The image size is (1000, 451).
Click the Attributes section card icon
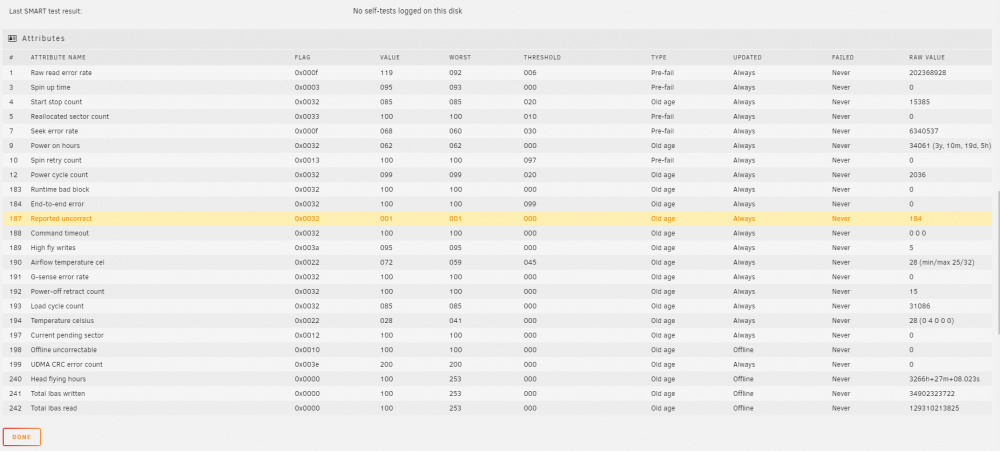pyautogui.click(x=12, y=38)
